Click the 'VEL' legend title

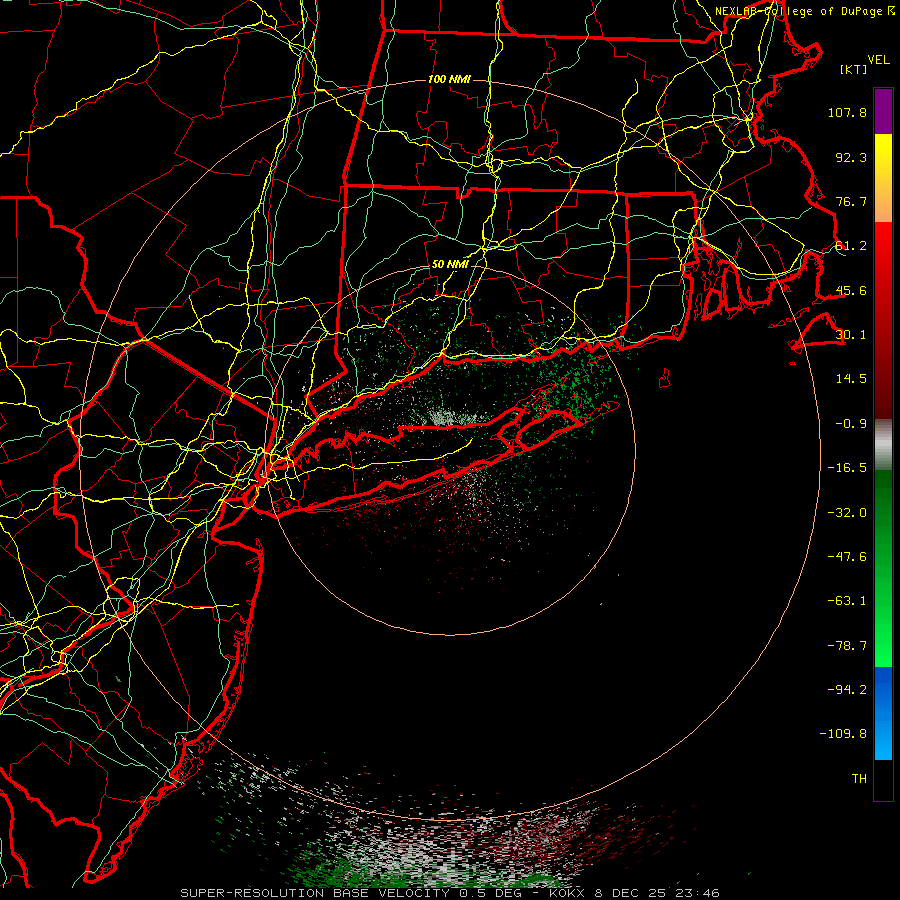tap(878, 60)
